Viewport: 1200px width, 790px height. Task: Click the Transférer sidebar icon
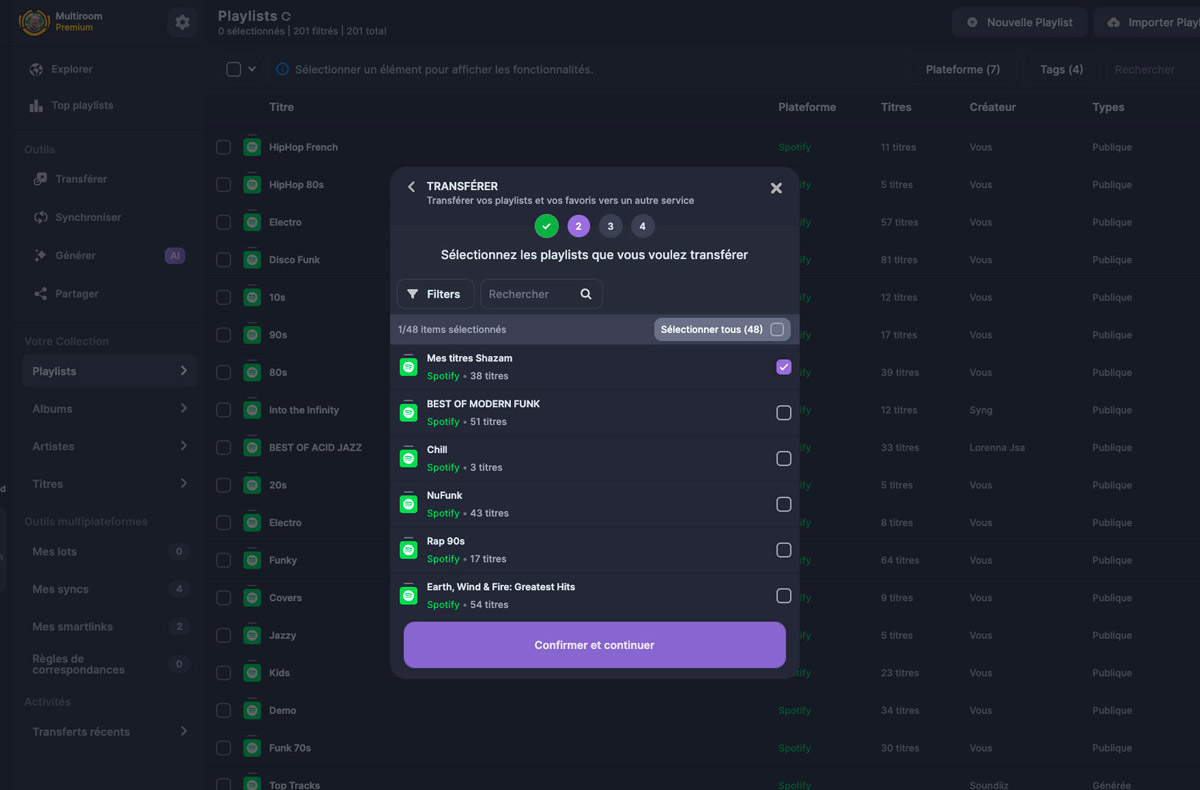[x=40, y=179]
